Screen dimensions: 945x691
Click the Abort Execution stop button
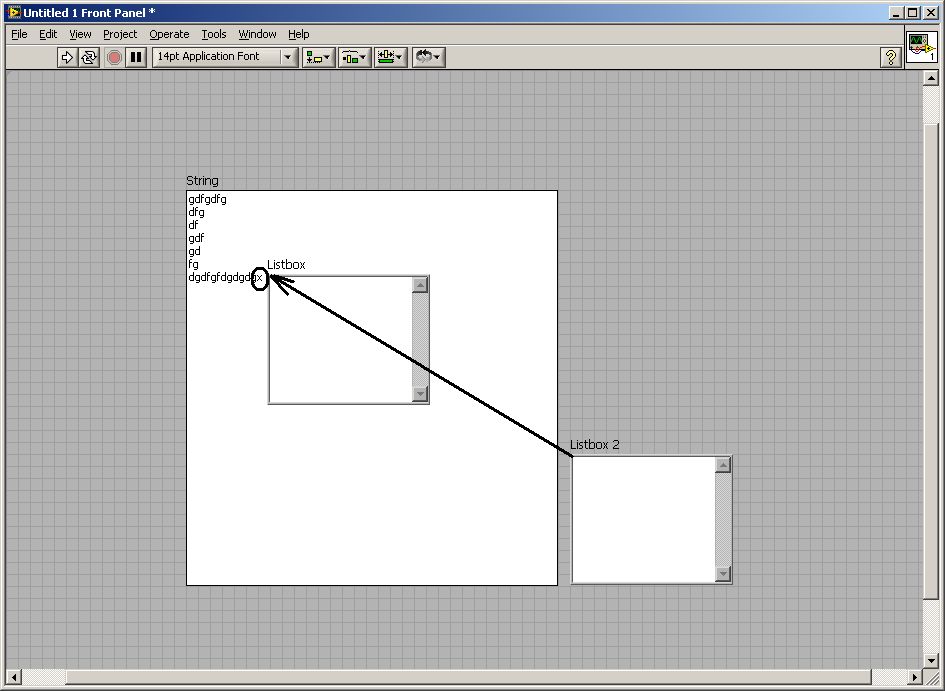(x=114, y=57)
